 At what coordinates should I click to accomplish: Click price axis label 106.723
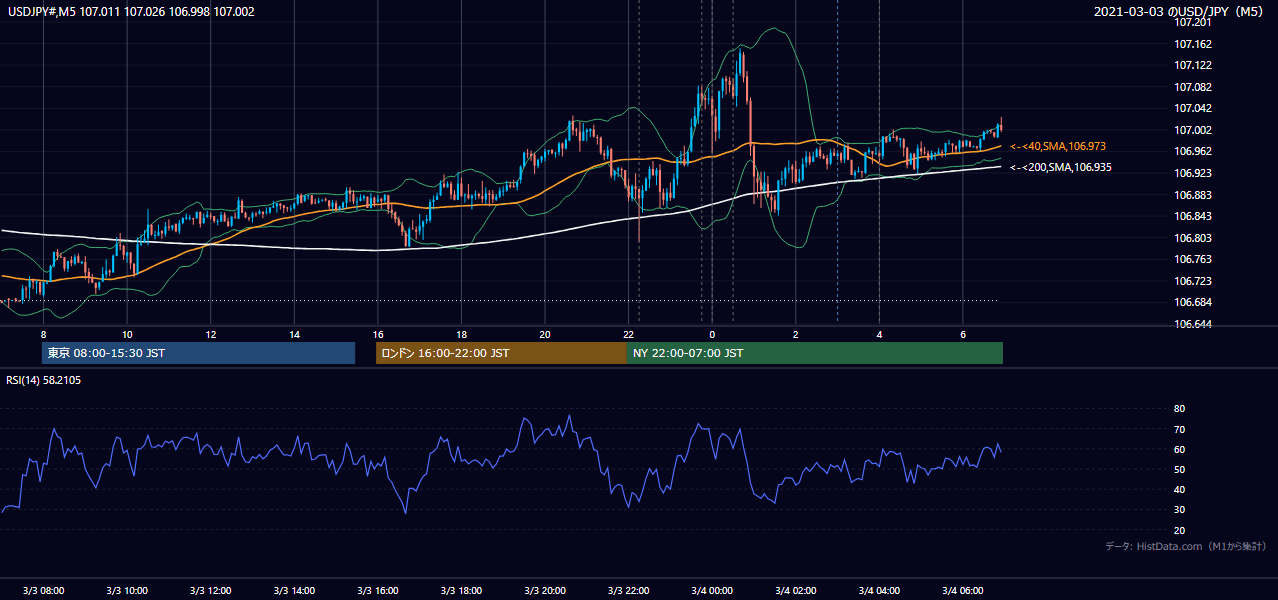tap(1193, 281)
